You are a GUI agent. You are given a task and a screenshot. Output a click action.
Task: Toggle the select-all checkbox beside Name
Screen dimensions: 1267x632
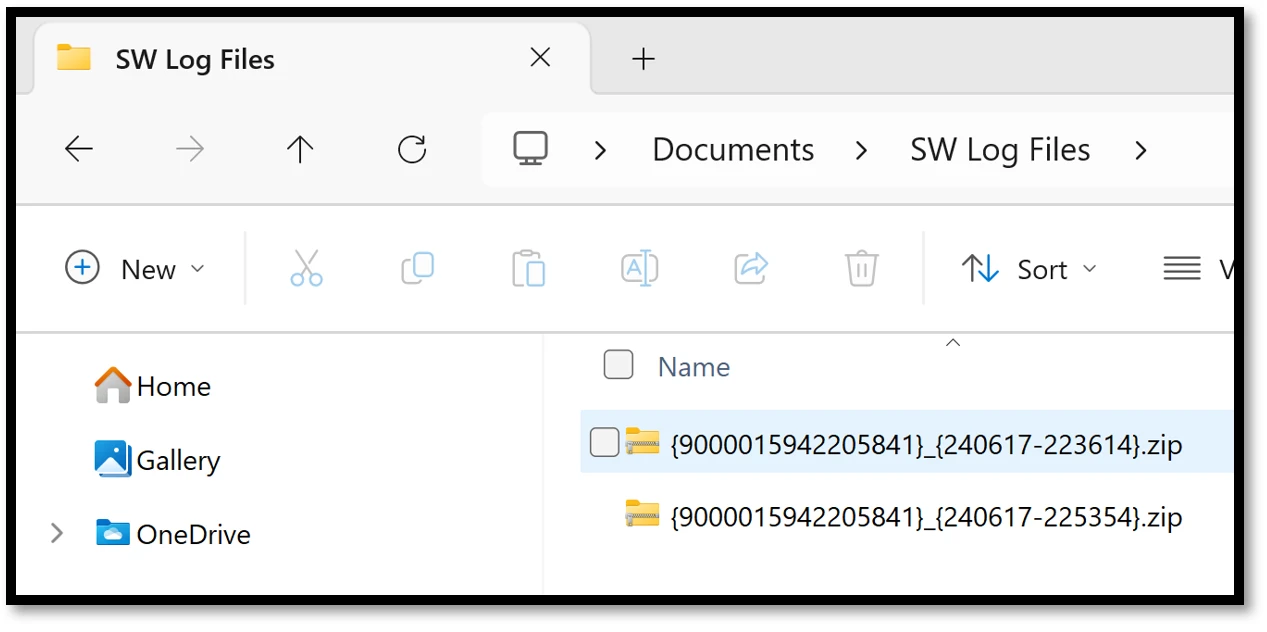(x=618, y=366)
